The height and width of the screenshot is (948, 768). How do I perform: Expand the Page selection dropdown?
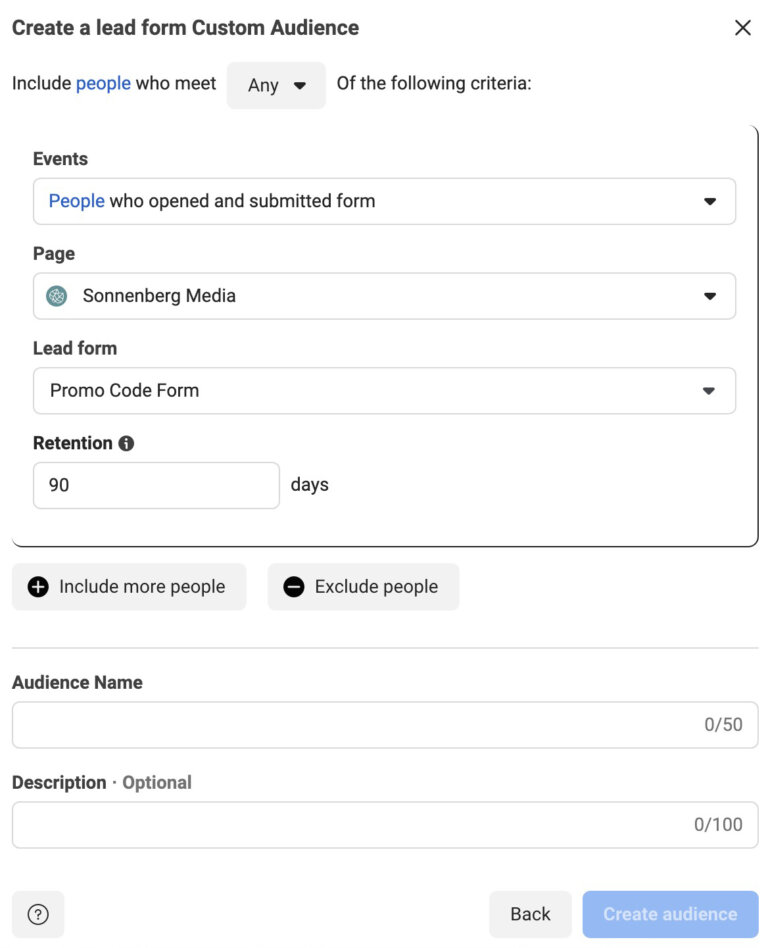click(384, 295)
